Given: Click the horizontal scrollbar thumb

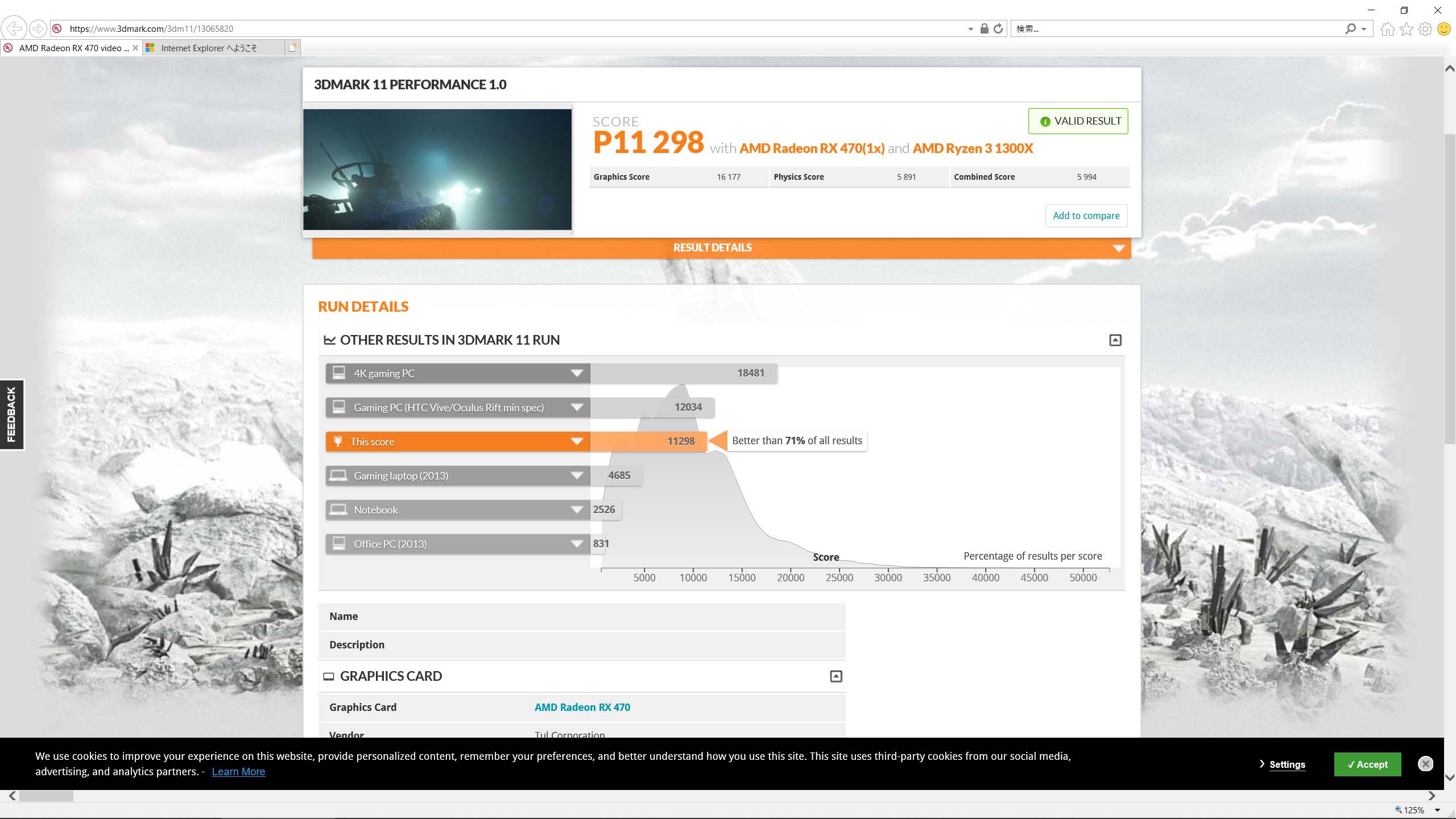Looking at the screenshot, I should click(46, 796).
